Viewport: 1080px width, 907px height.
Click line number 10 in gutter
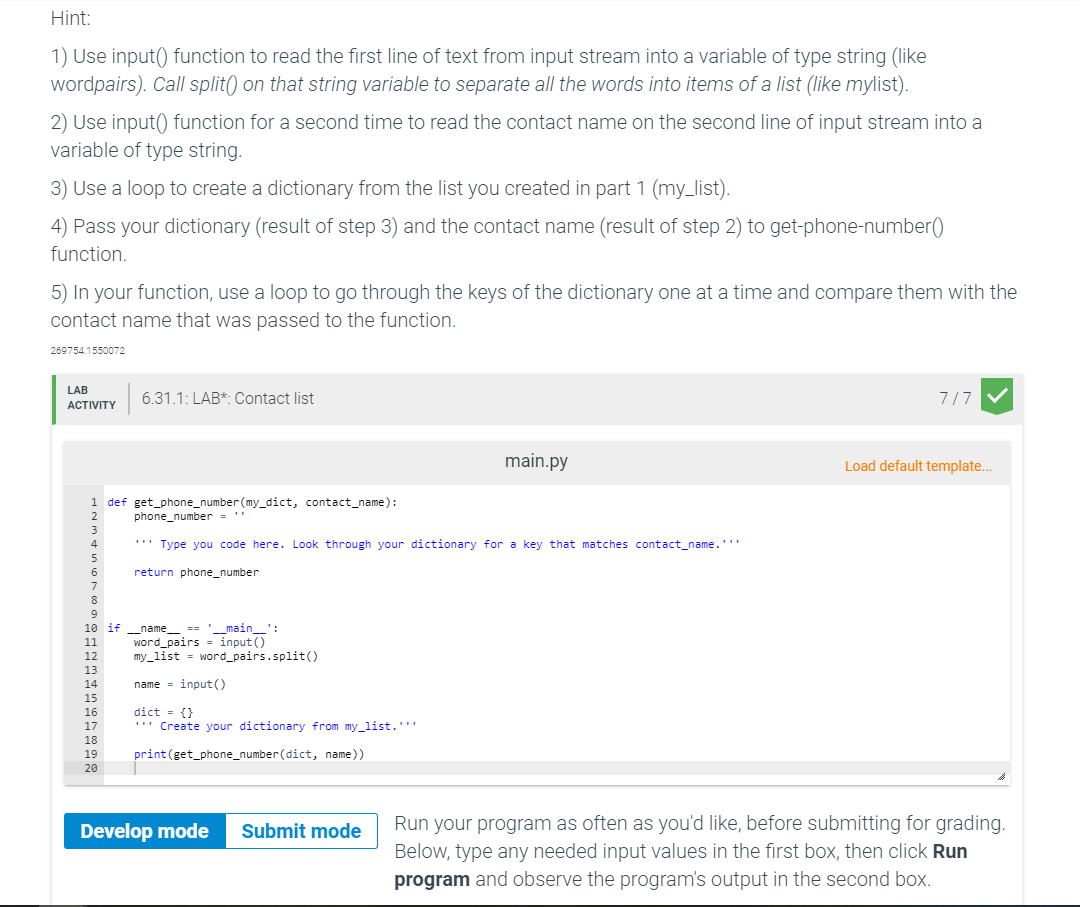click(x=91, y=628)
